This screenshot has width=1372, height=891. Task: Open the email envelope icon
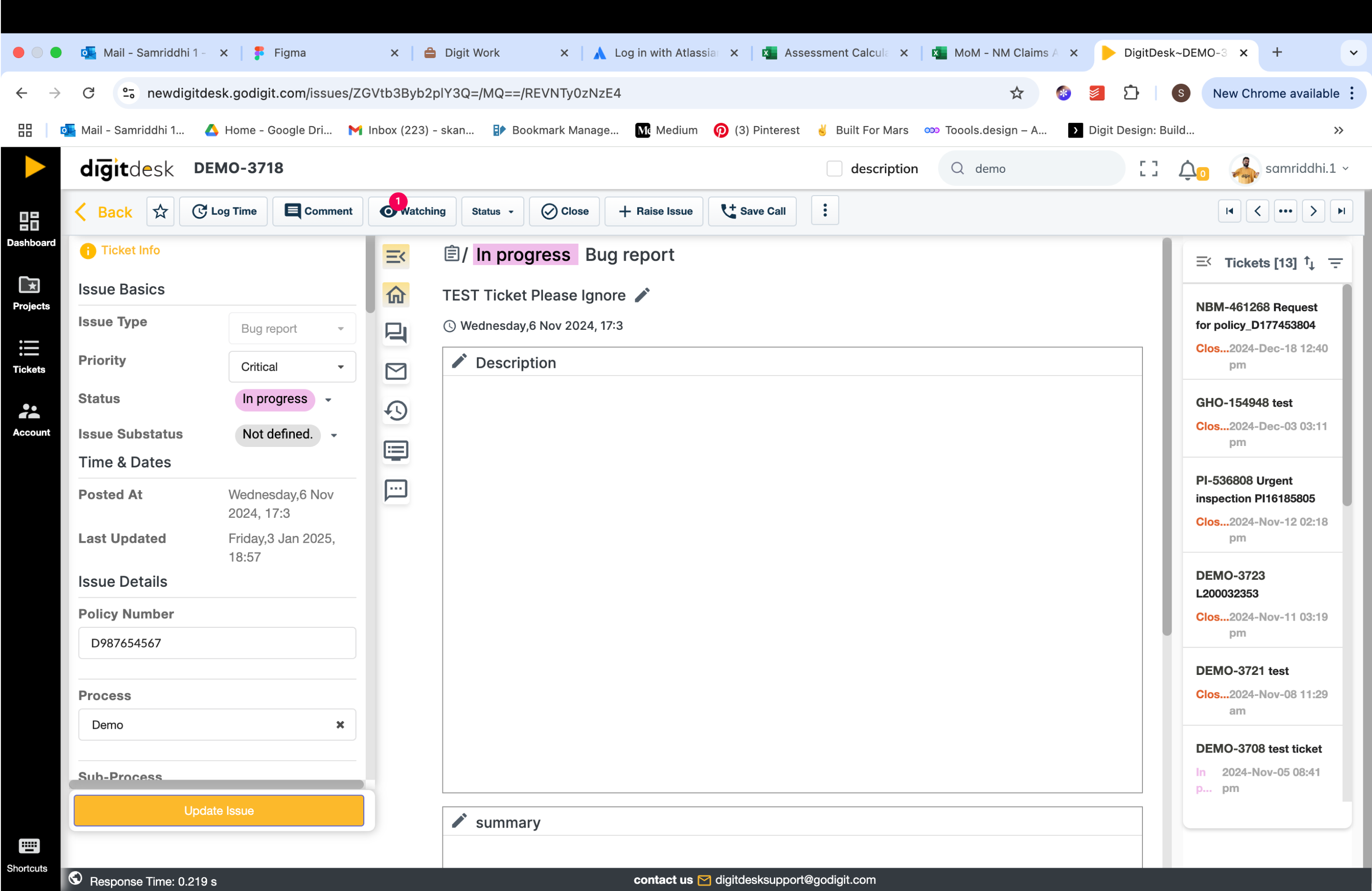(x=395, y=371)
